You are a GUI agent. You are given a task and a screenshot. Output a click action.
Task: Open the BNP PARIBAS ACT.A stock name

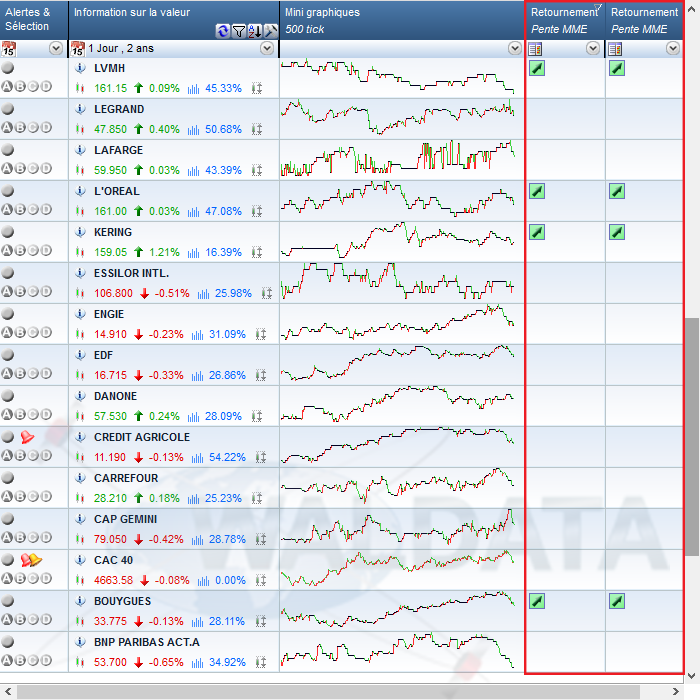[146, 642]
